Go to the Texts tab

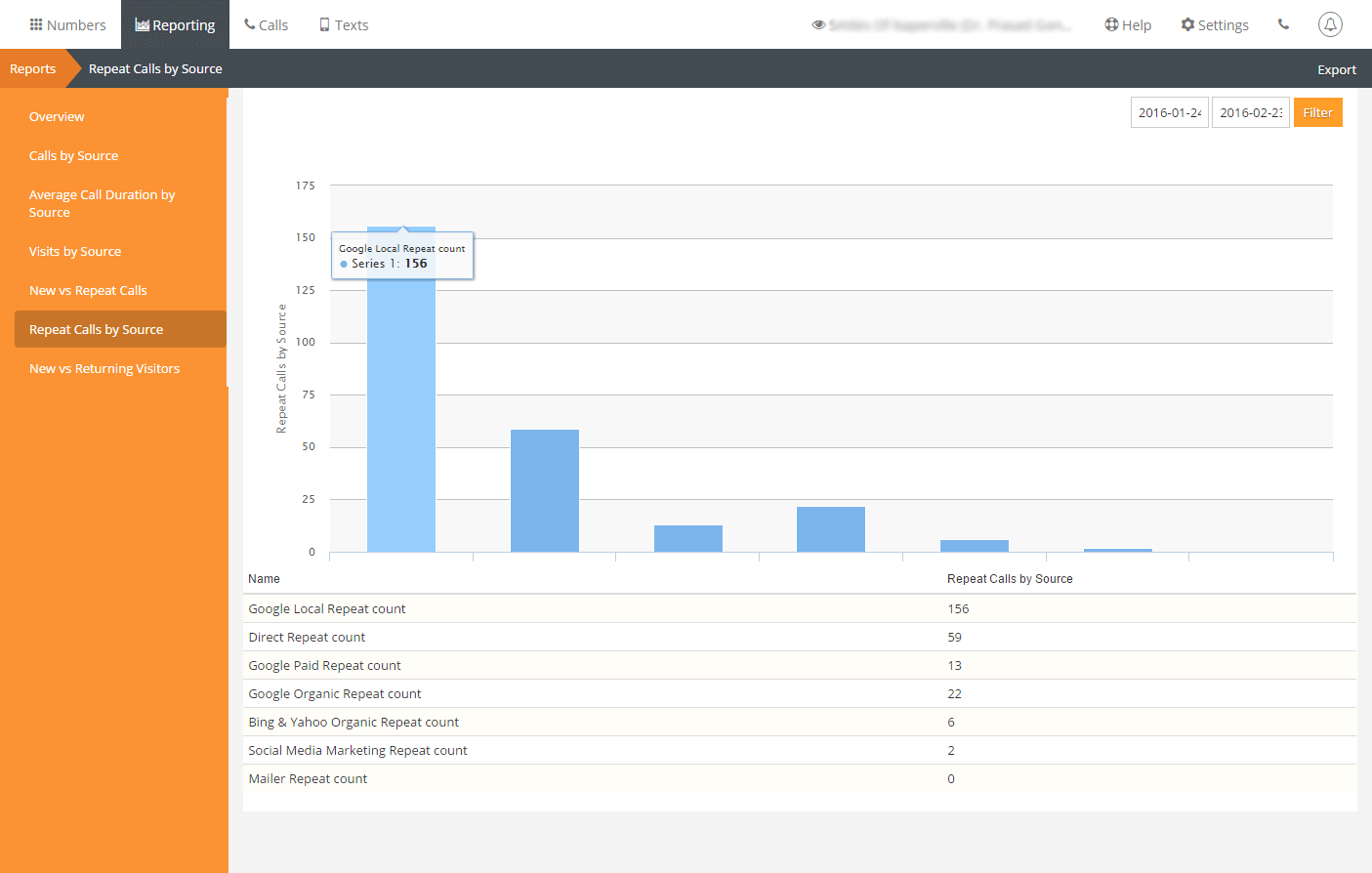pos(344,24)
